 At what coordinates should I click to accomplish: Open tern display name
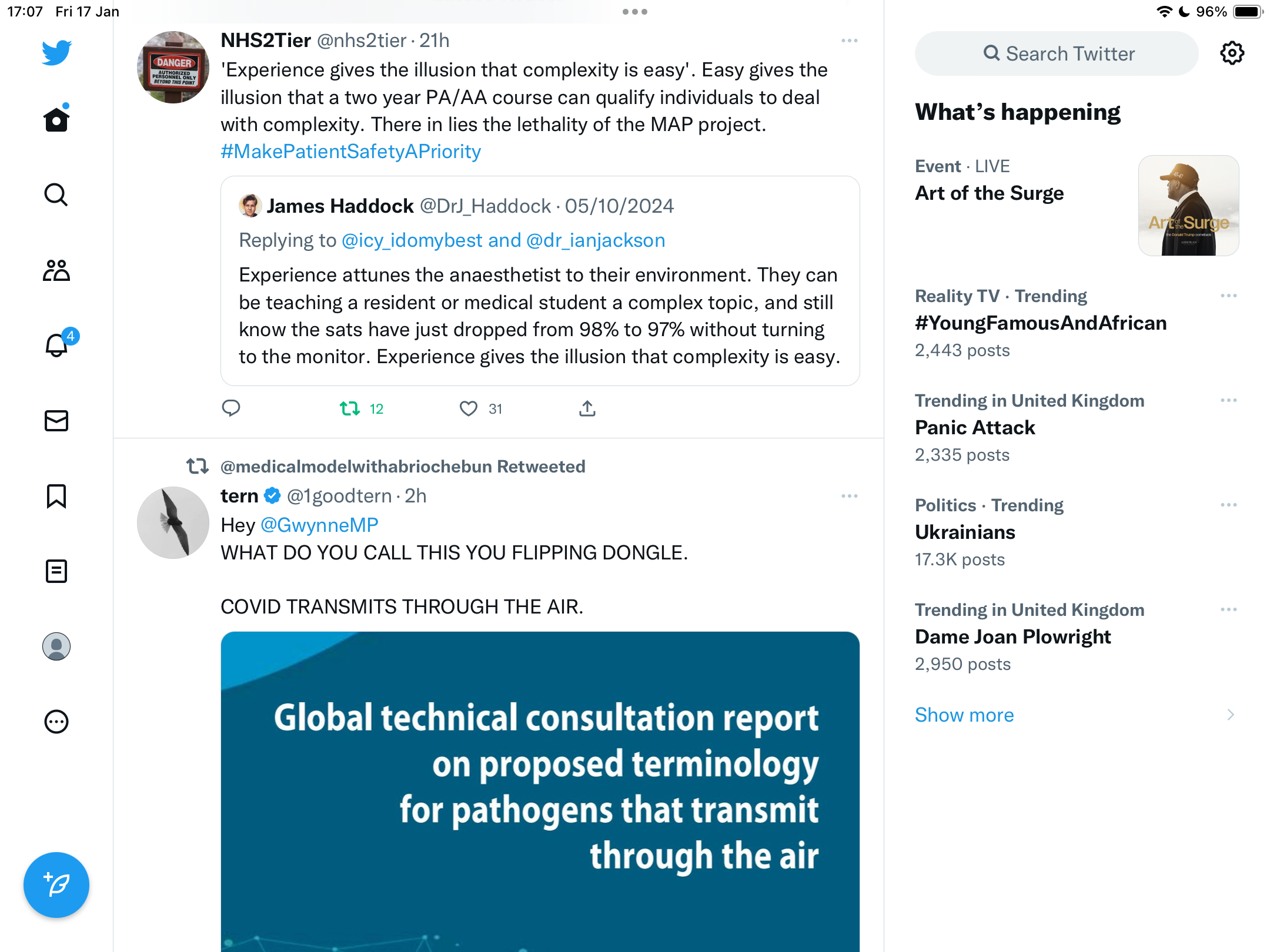point(239,496)
